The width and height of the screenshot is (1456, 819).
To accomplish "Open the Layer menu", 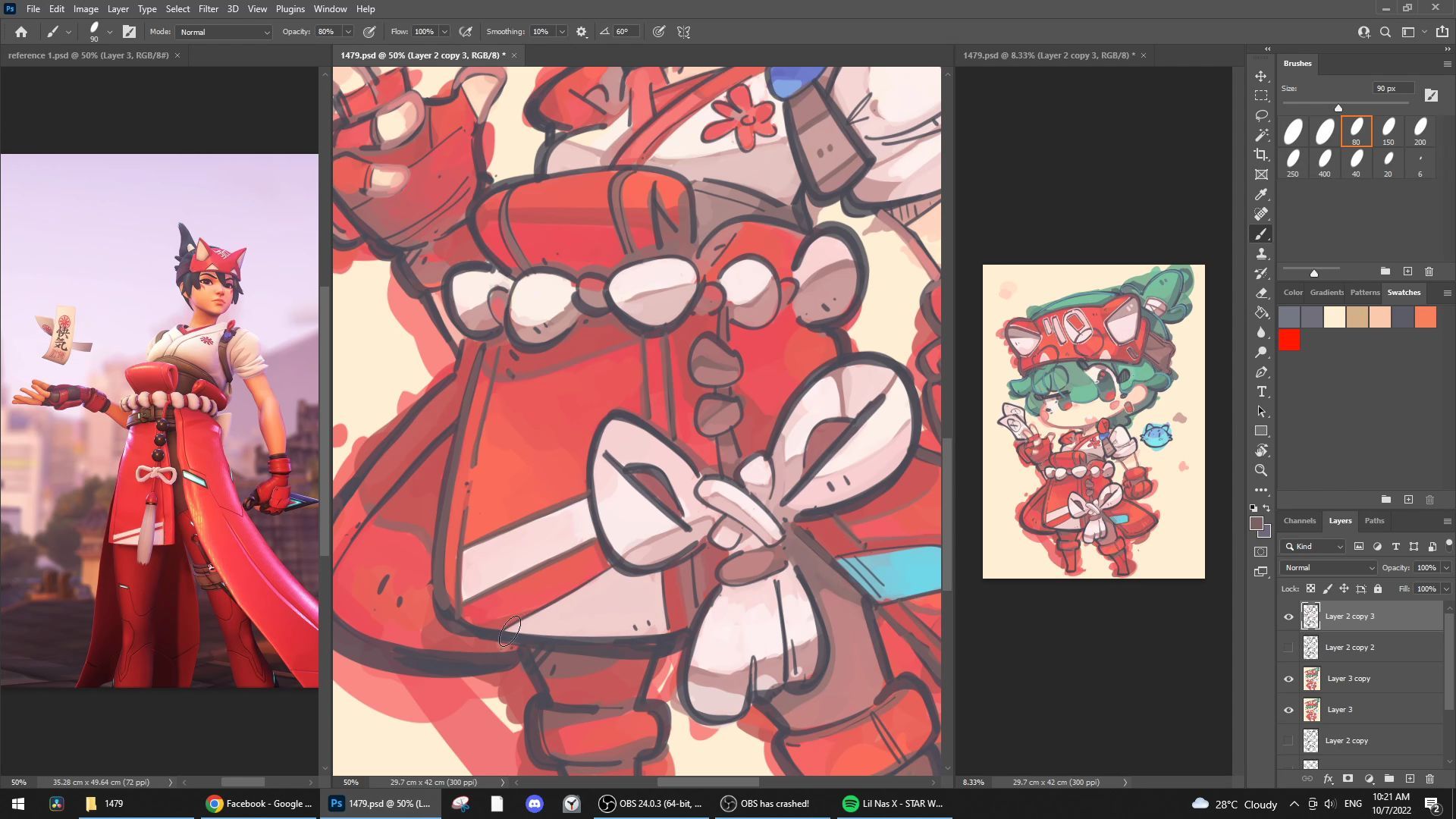I will (118, 9).
